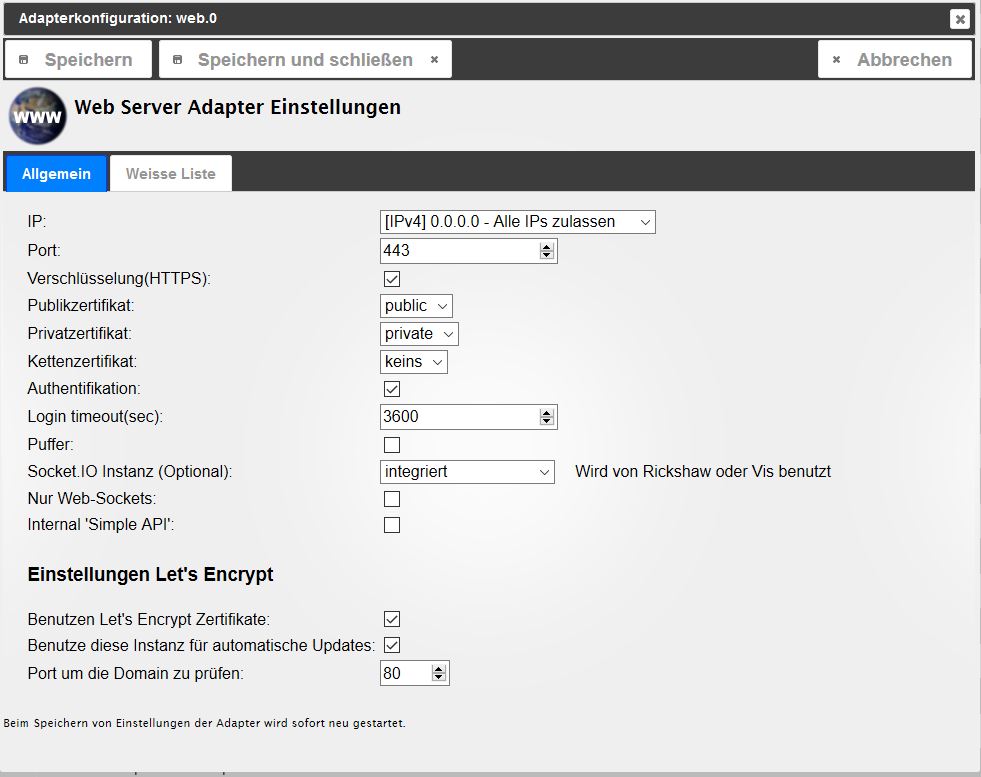Click 'Wird von Rickshaw oder Vis benutzt' text
Viewport: 981px width, 777px height.
[x=703, y=472]
